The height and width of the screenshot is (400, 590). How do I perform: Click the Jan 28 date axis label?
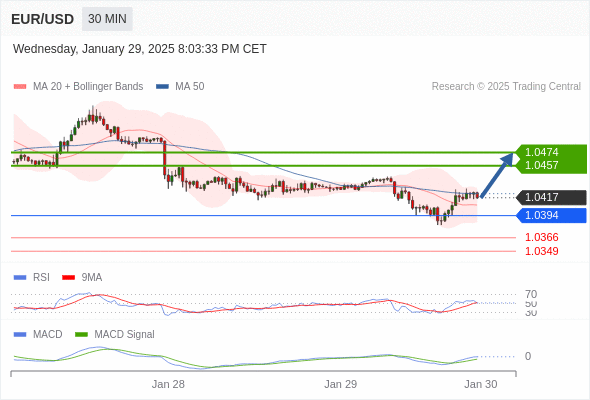click(168, 384)
